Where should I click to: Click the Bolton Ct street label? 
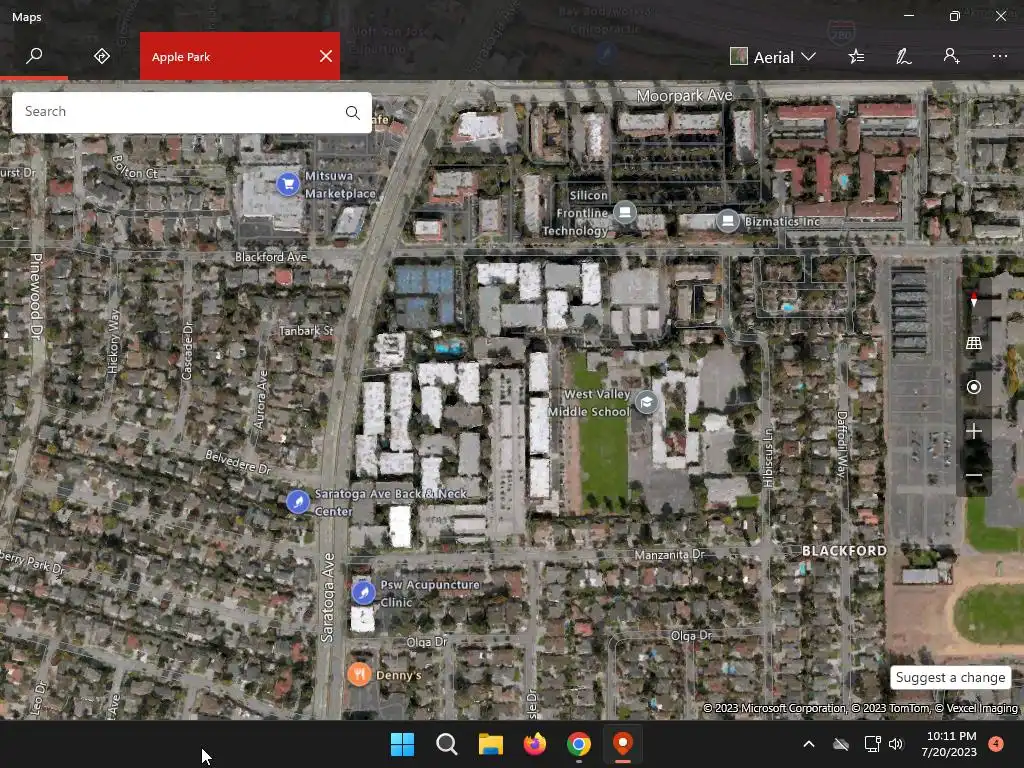pos(135,167)
